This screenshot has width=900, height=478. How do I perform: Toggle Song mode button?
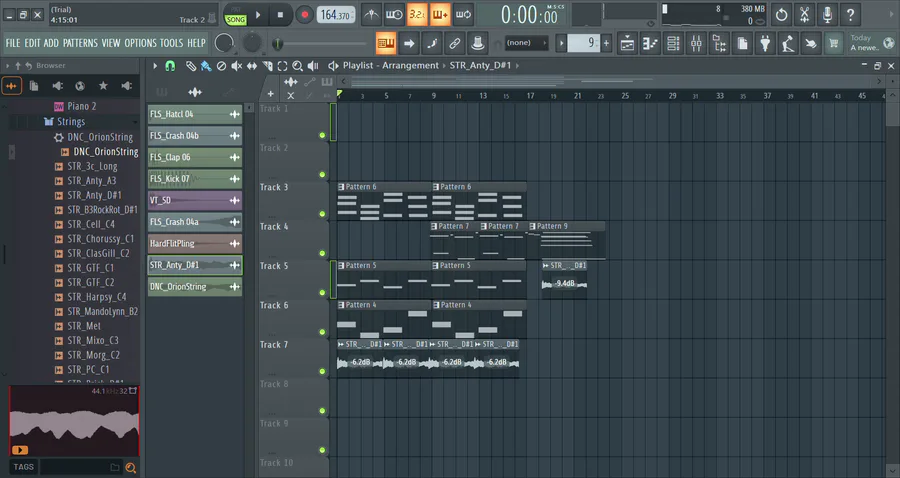point(235,20)
